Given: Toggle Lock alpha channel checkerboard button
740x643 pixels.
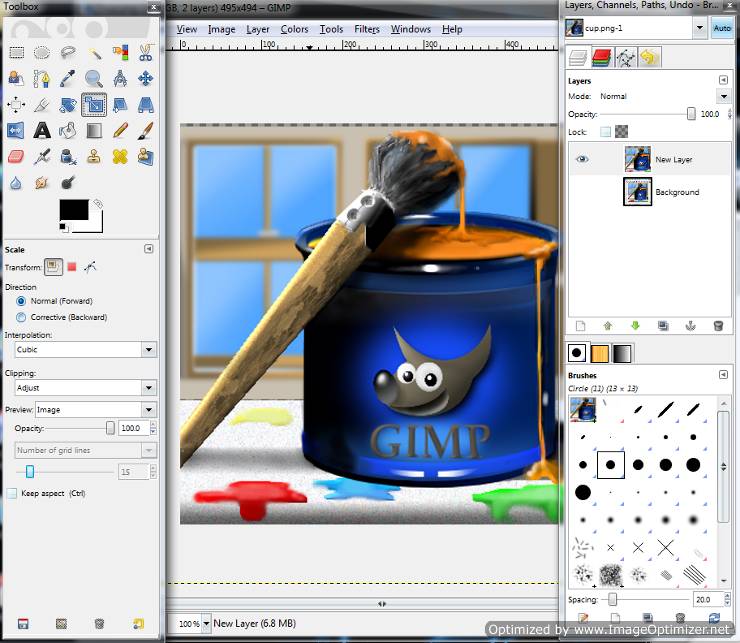Looking at the screenshot, I should coord(622,132).
